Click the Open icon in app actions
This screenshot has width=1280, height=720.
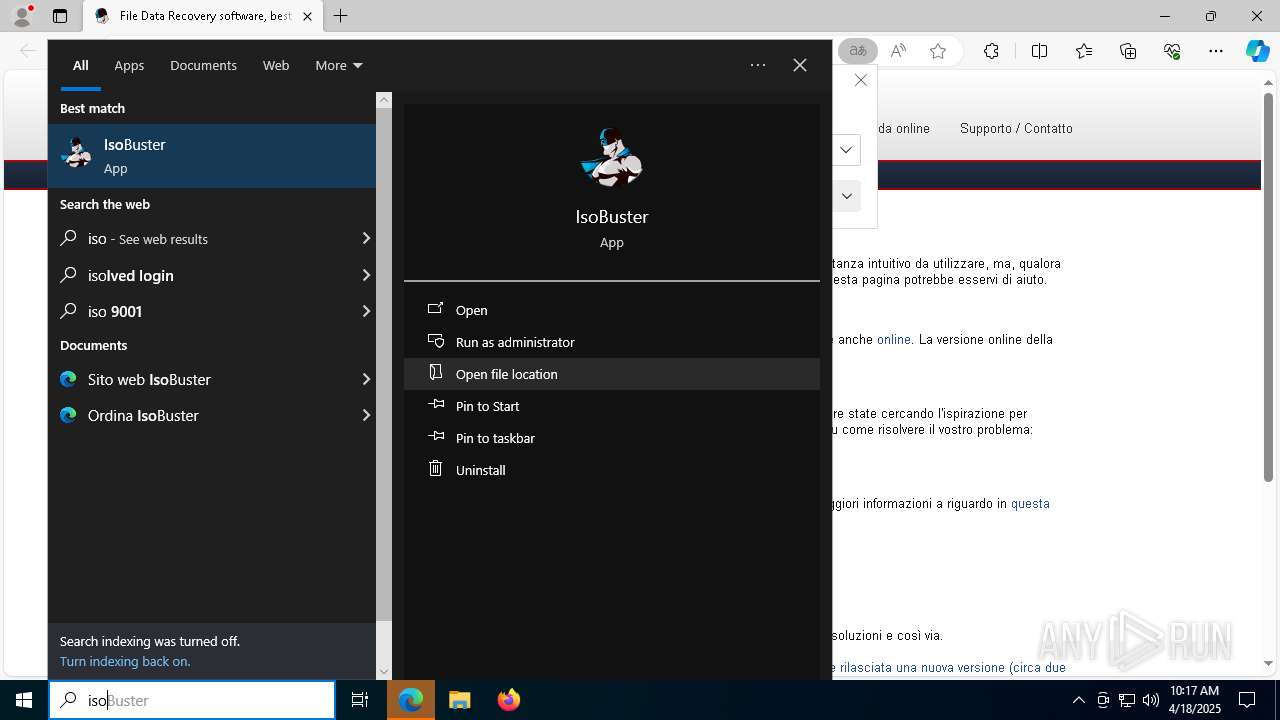tap(435, 309)
